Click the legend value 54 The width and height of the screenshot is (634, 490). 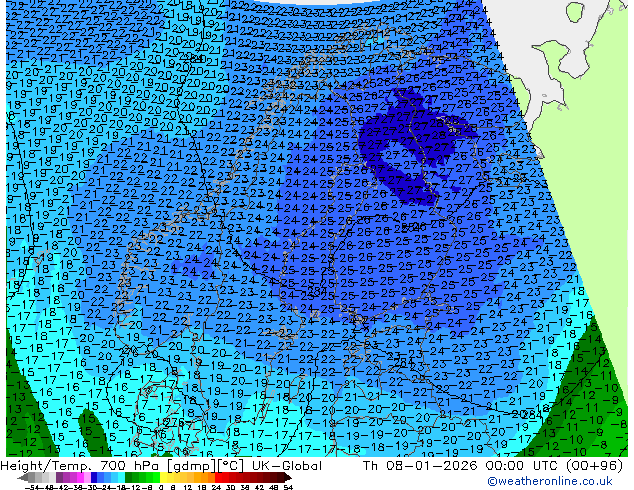tap(288, 488)
